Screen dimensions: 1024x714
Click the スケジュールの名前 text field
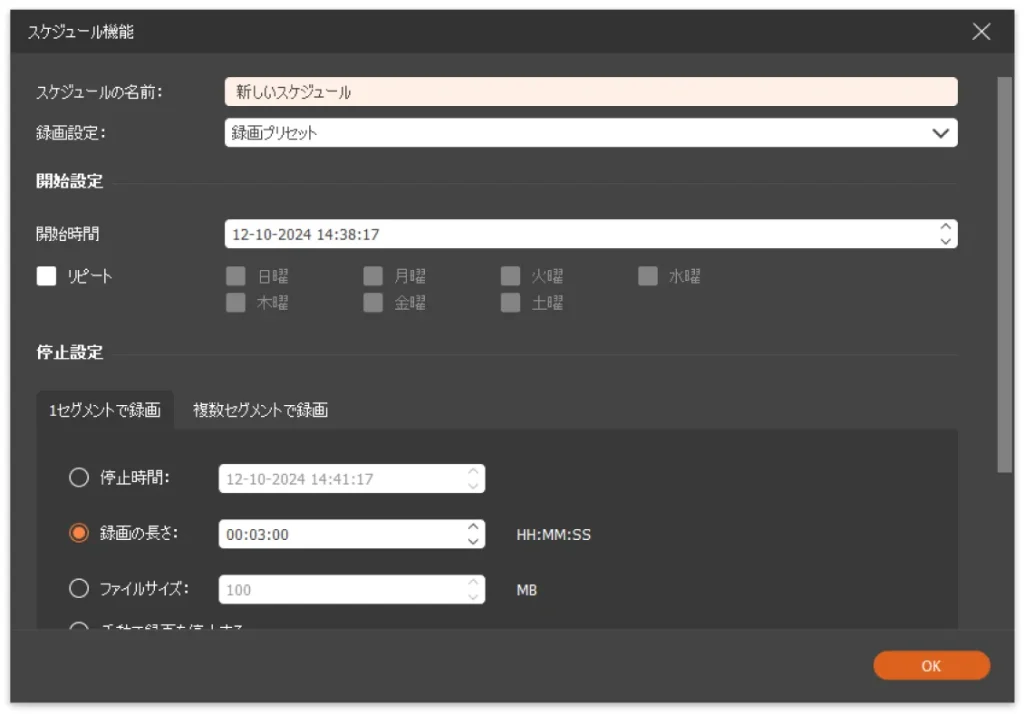click(x=590, y=92)
